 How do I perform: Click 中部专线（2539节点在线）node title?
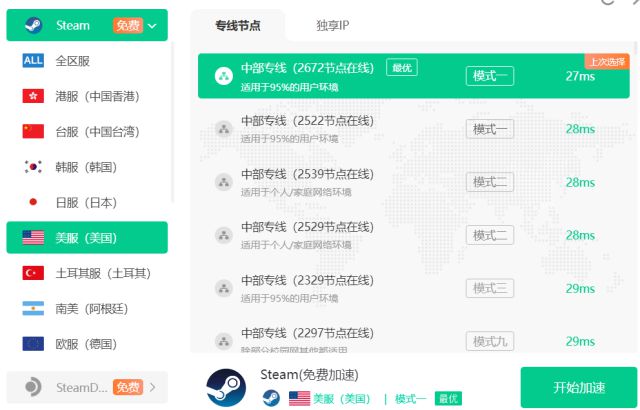click(x=307, y=174)
